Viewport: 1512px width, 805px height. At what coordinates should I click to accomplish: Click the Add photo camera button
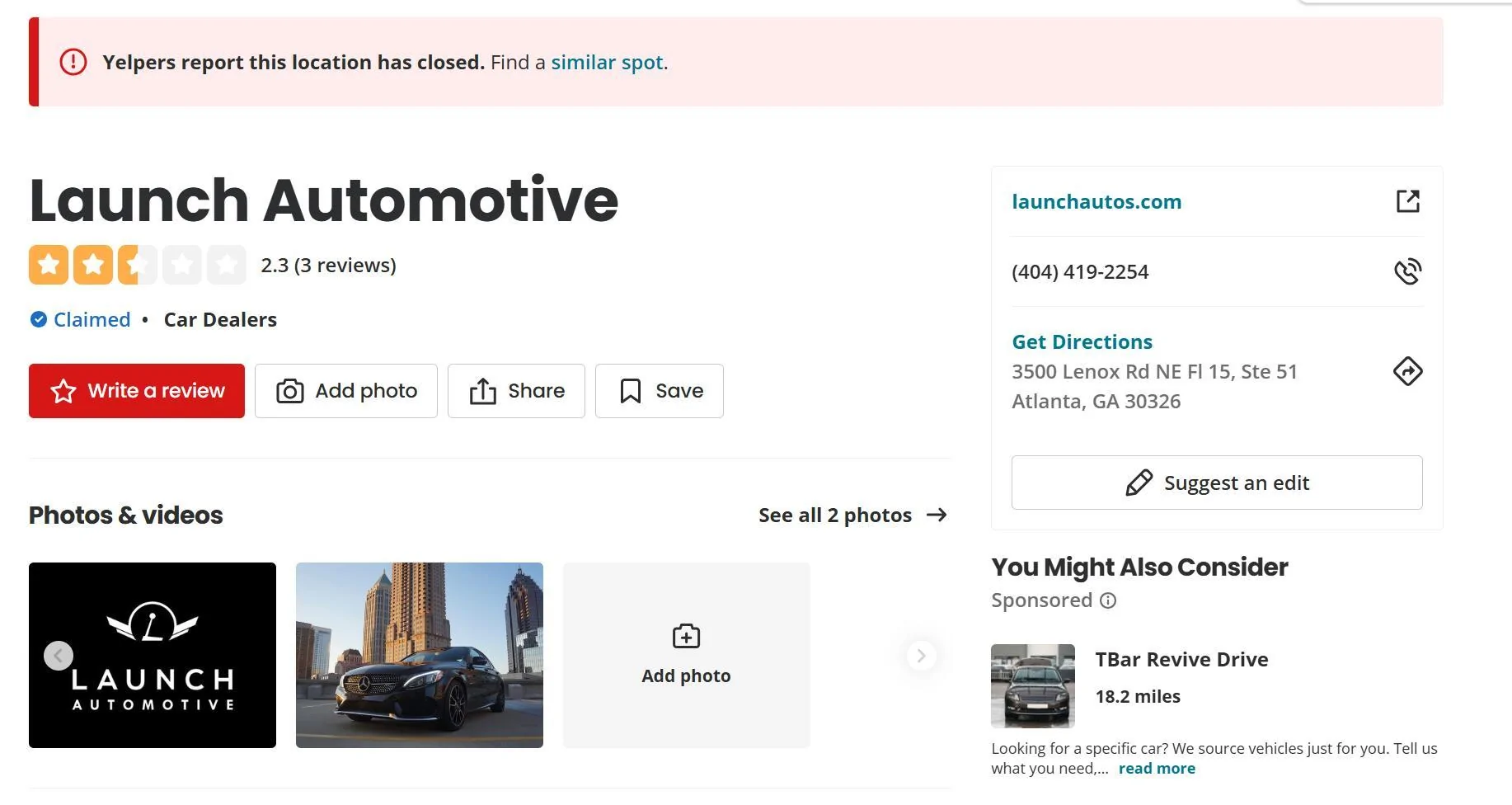click(346, 391)
